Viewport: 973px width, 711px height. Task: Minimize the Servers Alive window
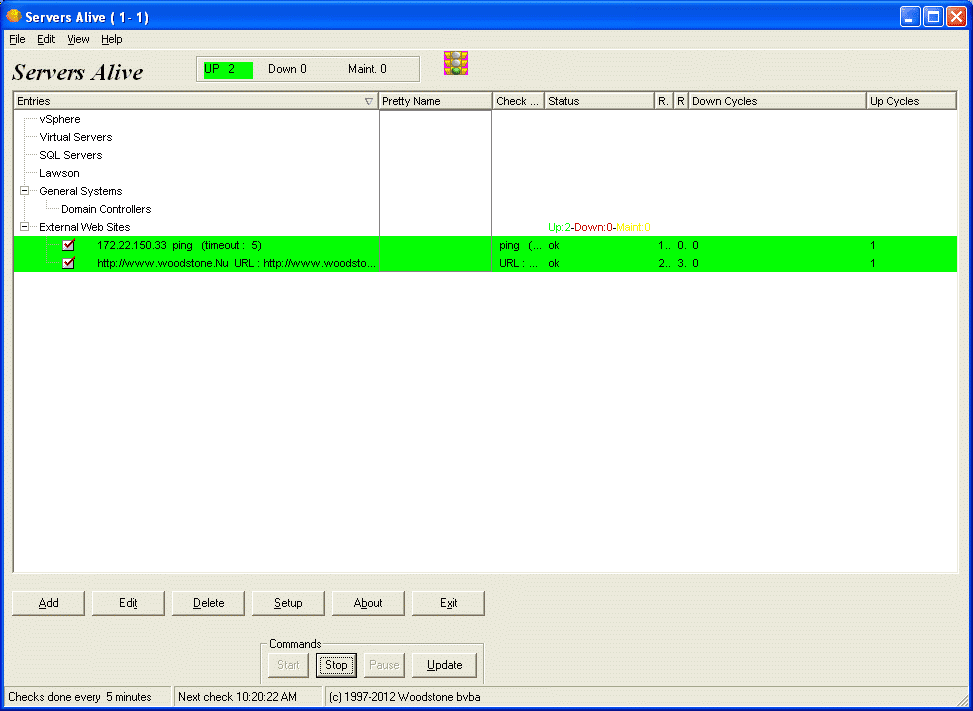point(910,17)
